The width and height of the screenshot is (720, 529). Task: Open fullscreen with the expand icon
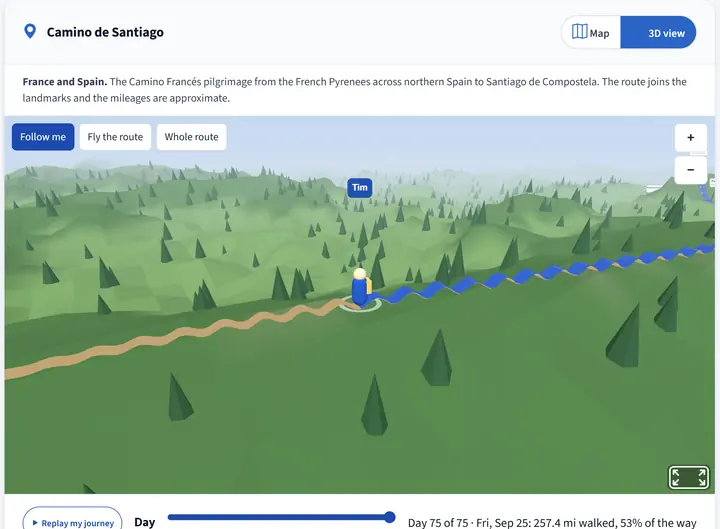pyautogui.click(x=688, y=478)
